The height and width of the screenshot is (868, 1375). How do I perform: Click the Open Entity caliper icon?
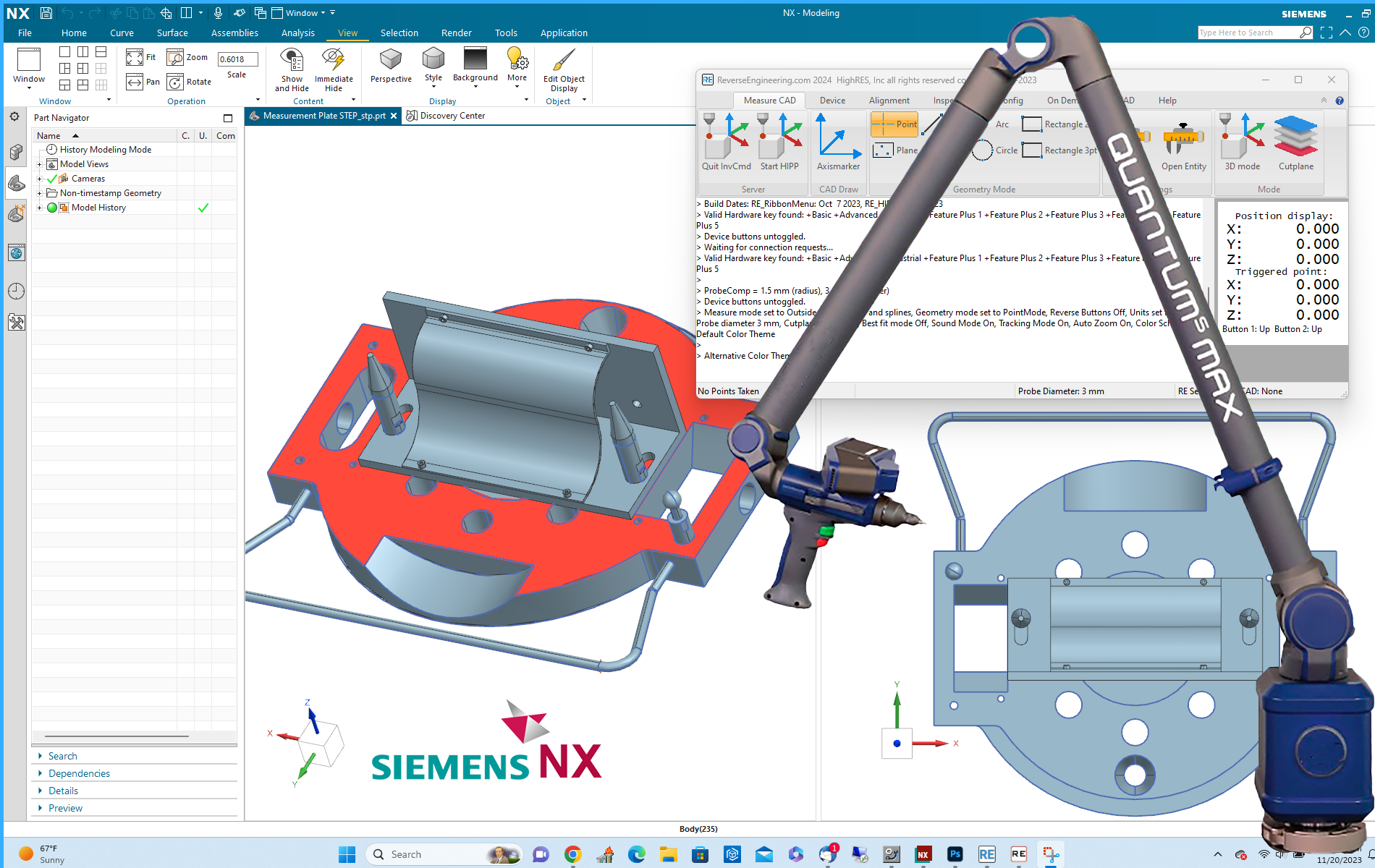point(1183,139)
